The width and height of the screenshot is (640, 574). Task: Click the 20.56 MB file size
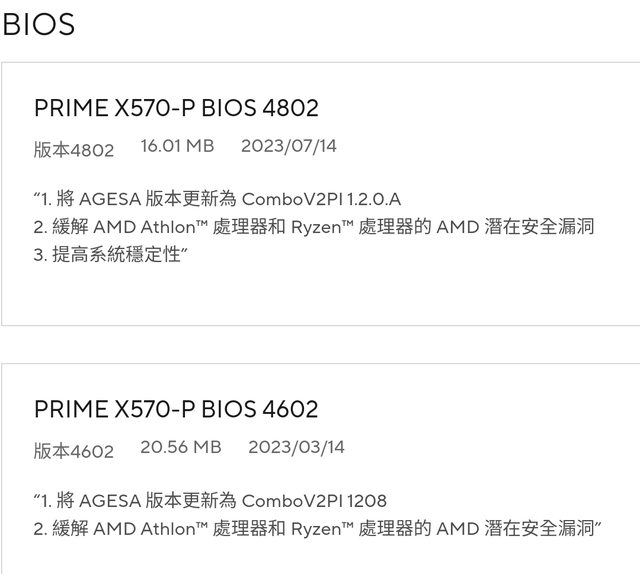pyautogui.click(x=180, y=447)
